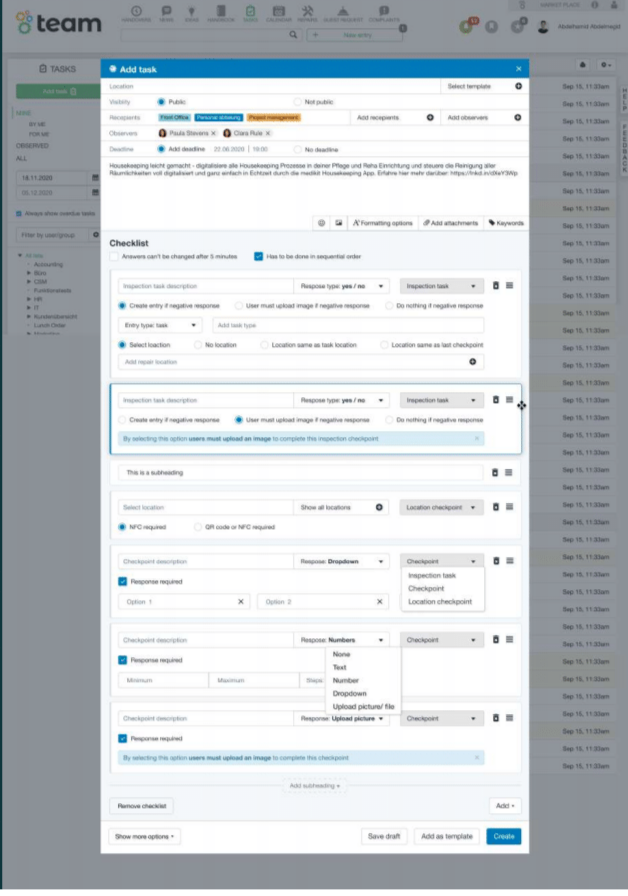
Task: Open the 'Show more options' dropdown
Action: [145, 837]
